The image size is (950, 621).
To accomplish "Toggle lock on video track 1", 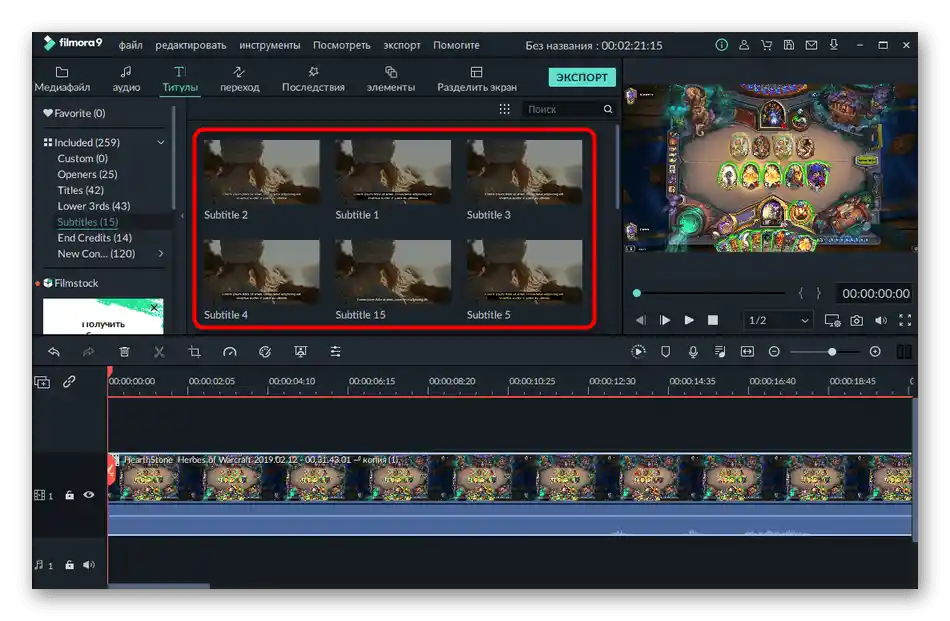I will 69,494.
